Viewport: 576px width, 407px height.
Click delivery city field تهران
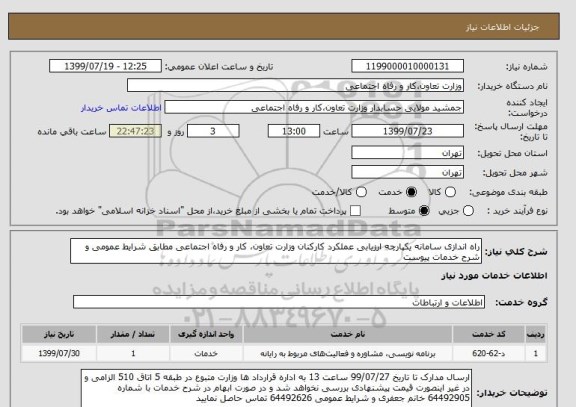tap(407, 172)
